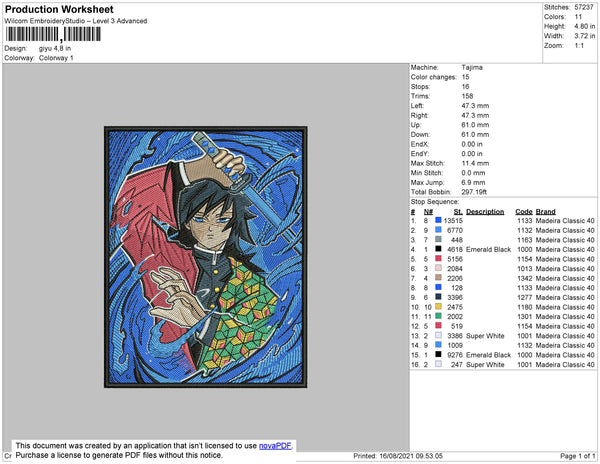
Task: Click the design name 'giyu 4,8 in'
Action: pos(55,49)
